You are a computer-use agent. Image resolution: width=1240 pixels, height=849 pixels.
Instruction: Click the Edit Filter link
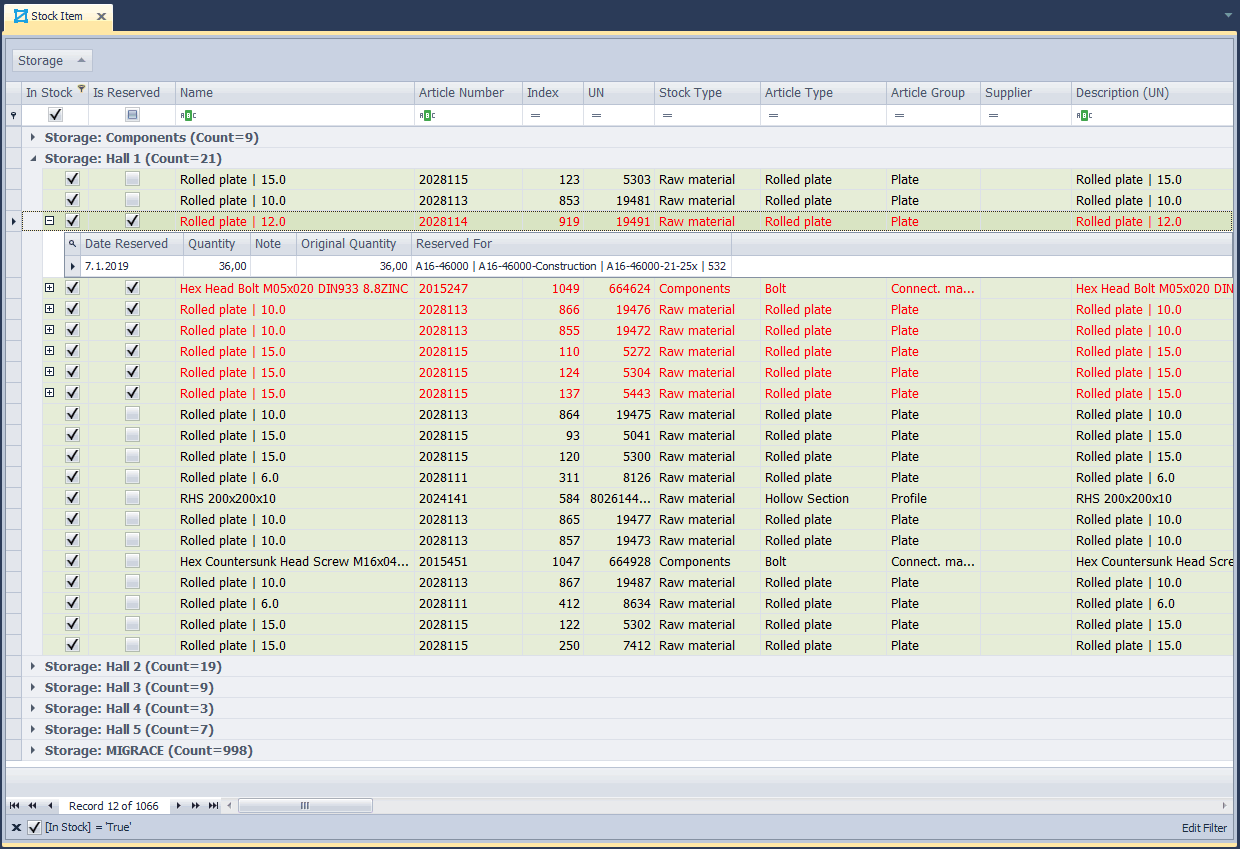1204,828
